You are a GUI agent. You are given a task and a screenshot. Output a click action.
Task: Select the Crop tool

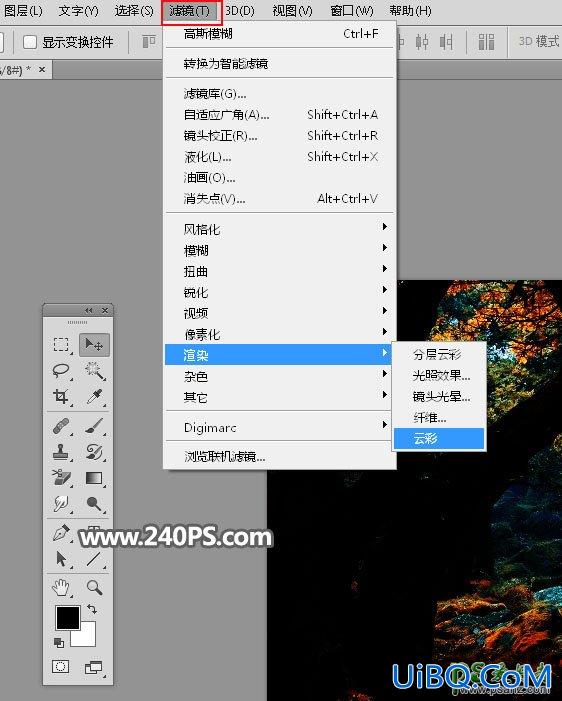[61, 396]
